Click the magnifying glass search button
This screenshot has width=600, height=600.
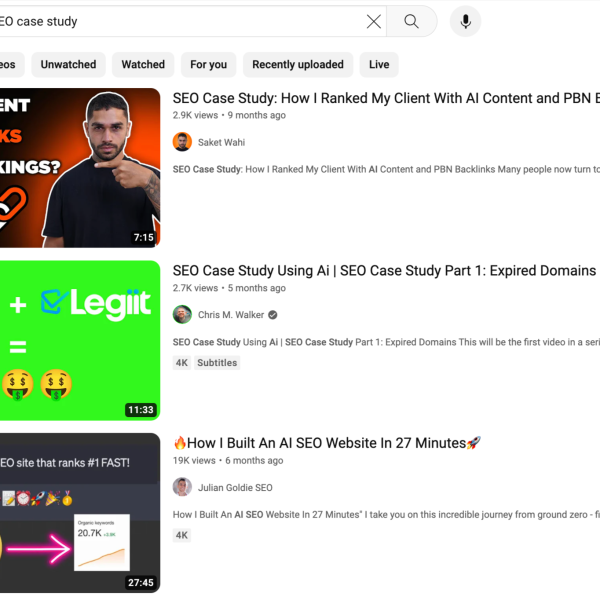(x=411, y=21)
